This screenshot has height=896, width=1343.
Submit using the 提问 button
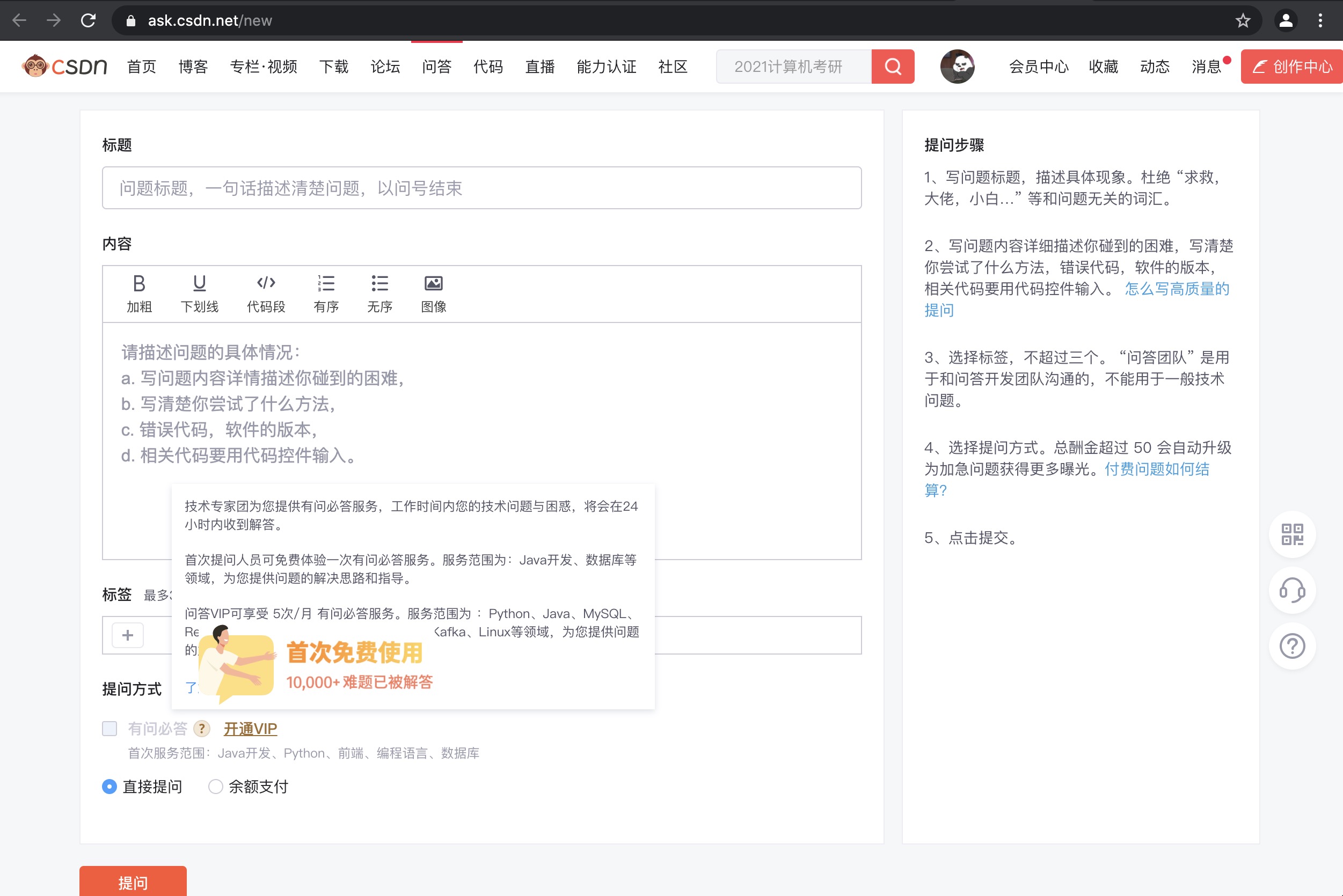[x=133, y=882]
